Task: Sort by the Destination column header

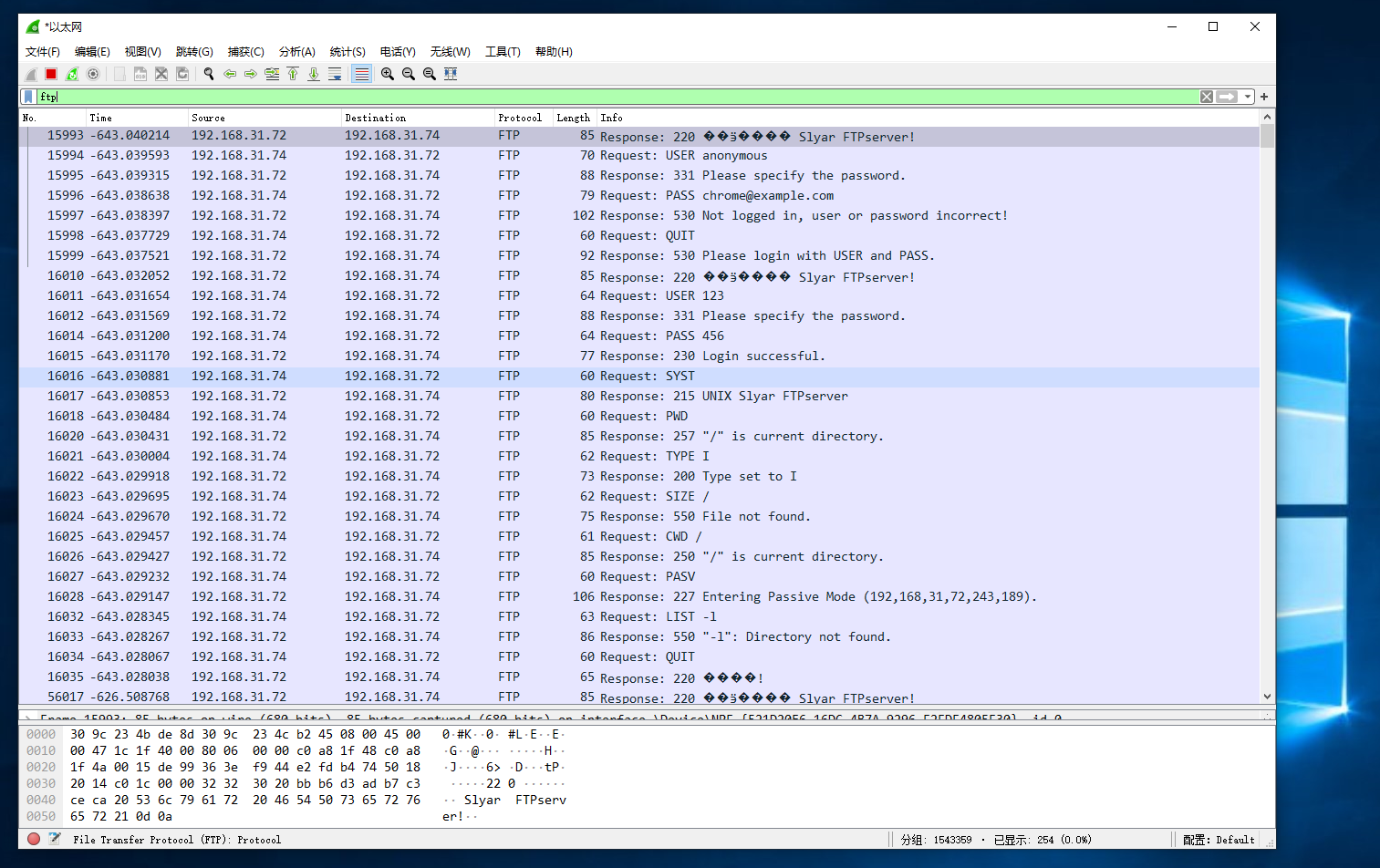Action: 418,118
